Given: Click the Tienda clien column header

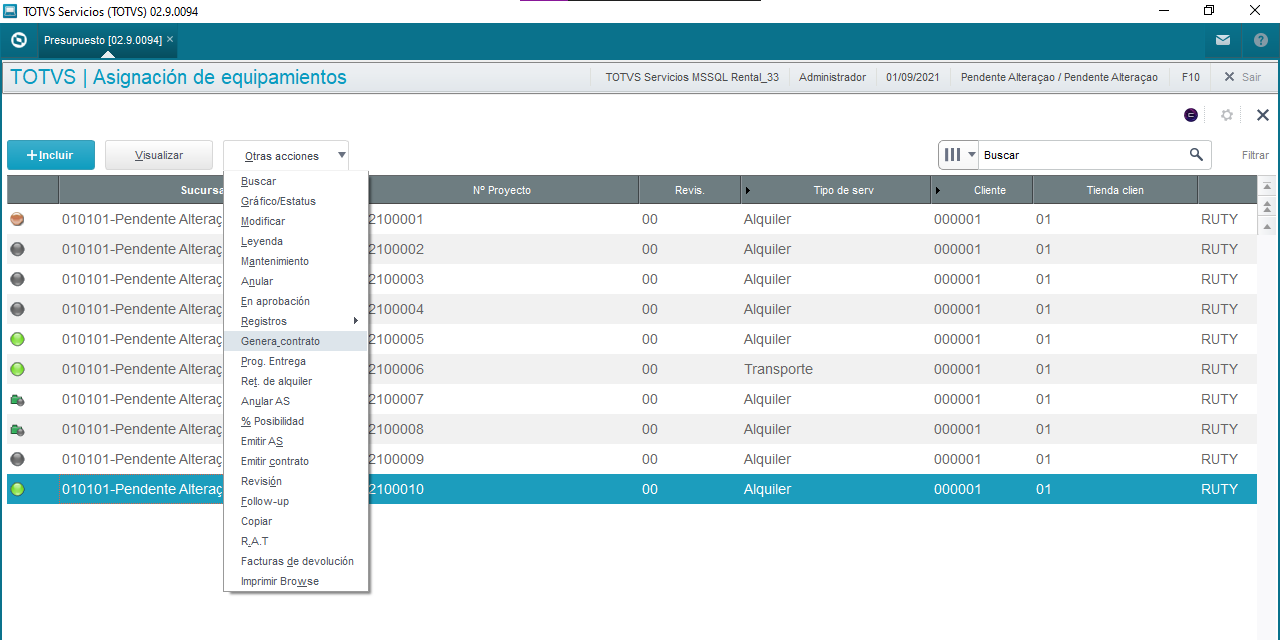Looking at the screenshot, I should coord(1115,190).
